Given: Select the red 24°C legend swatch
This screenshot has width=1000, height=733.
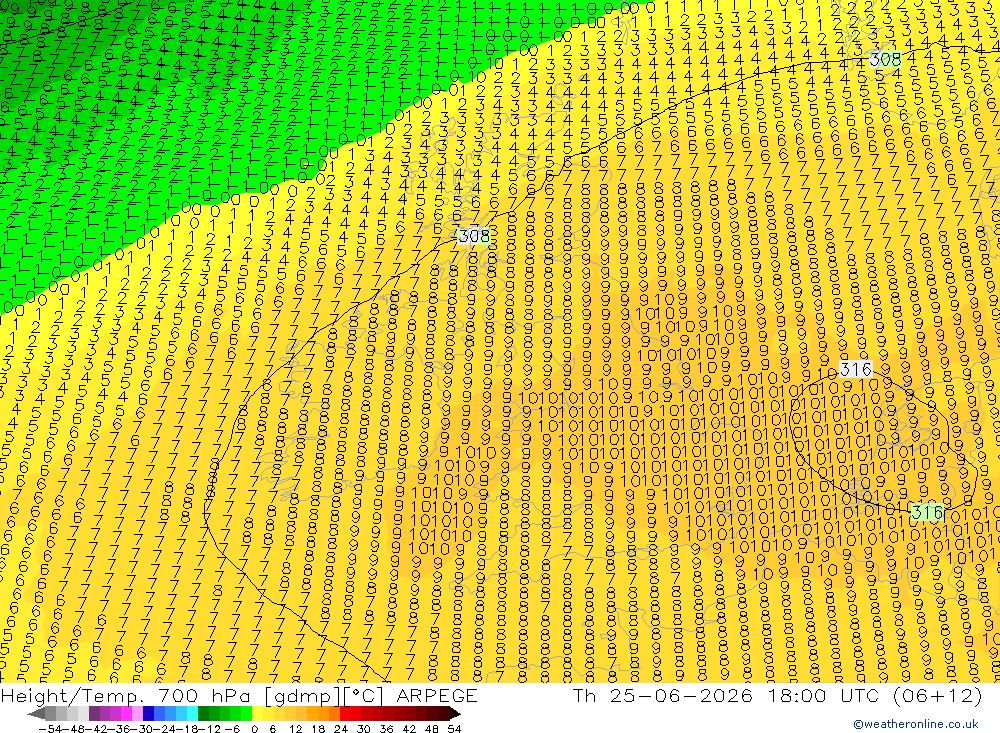Looking at the screenshot, I should coord(345,713).
